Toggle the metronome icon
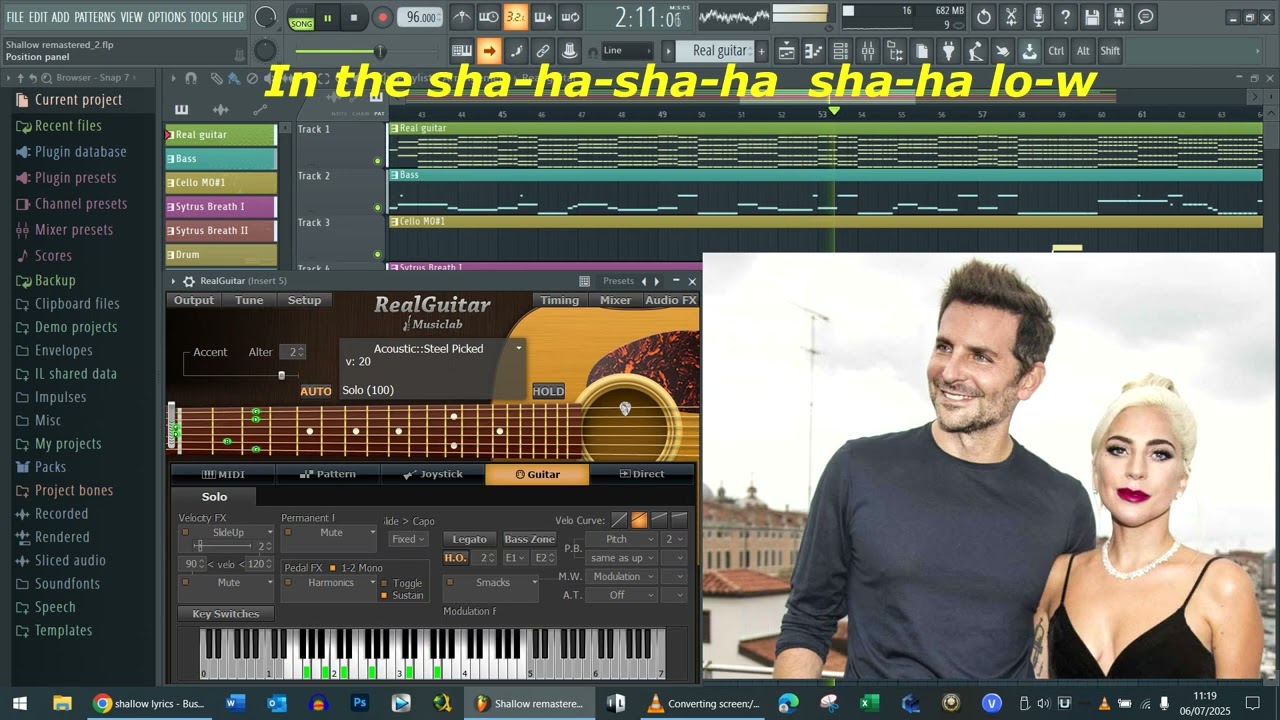The width and height of the screenshot is (1280, 720). tap(461, 17)
